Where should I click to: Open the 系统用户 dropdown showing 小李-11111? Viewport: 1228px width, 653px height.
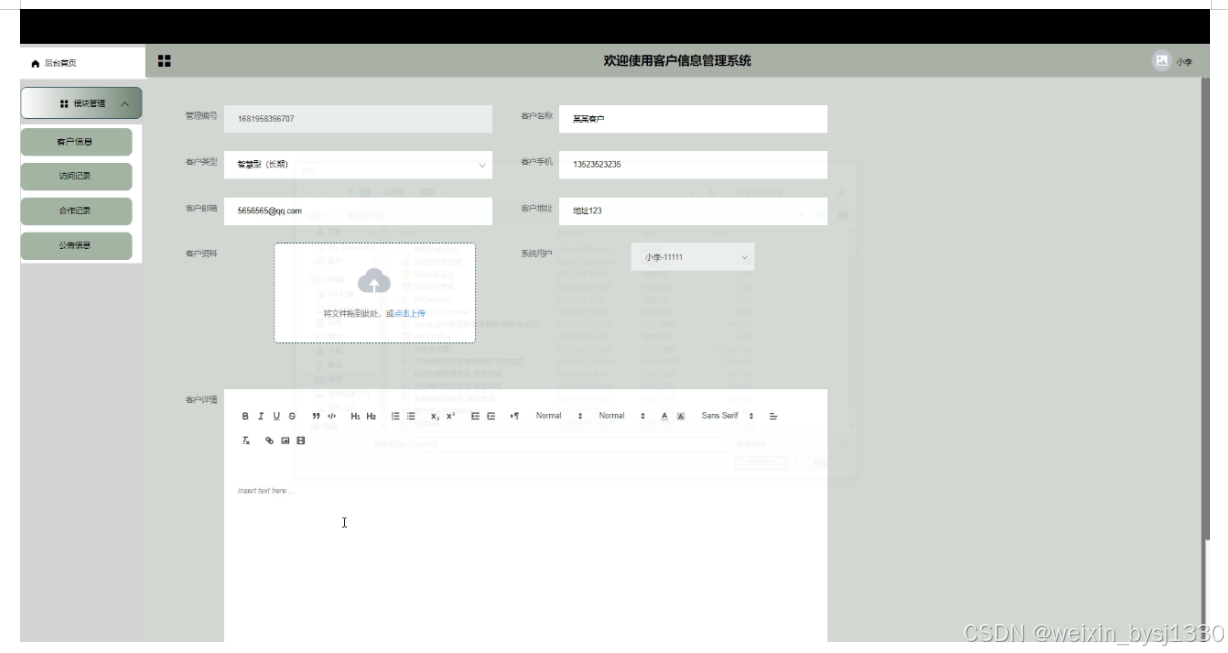[693, 257]
